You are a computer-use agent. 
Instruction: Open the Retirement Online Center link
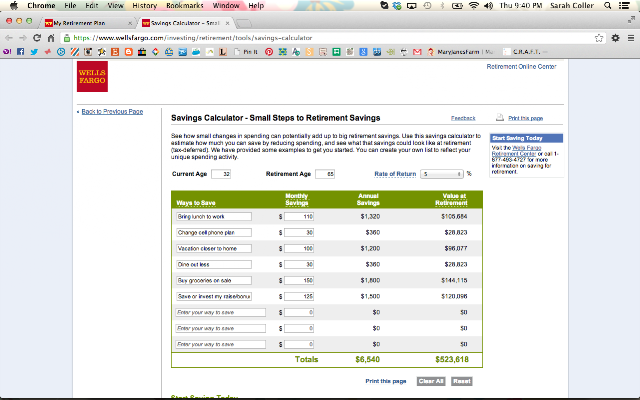(521, 67)
